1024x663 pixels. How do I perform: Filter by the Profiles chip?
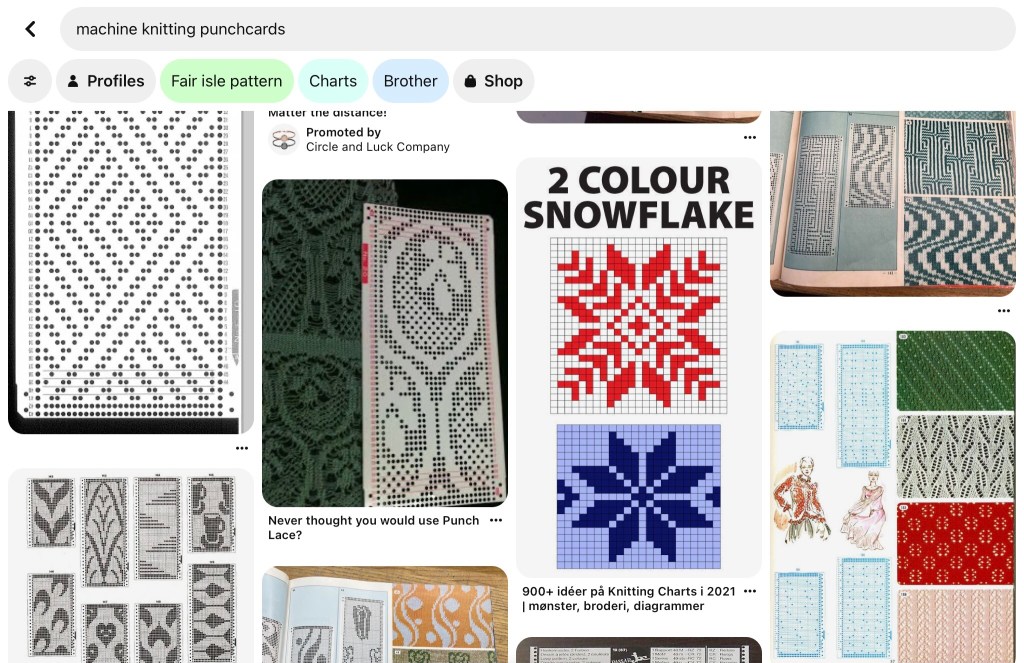pos(106,81)
